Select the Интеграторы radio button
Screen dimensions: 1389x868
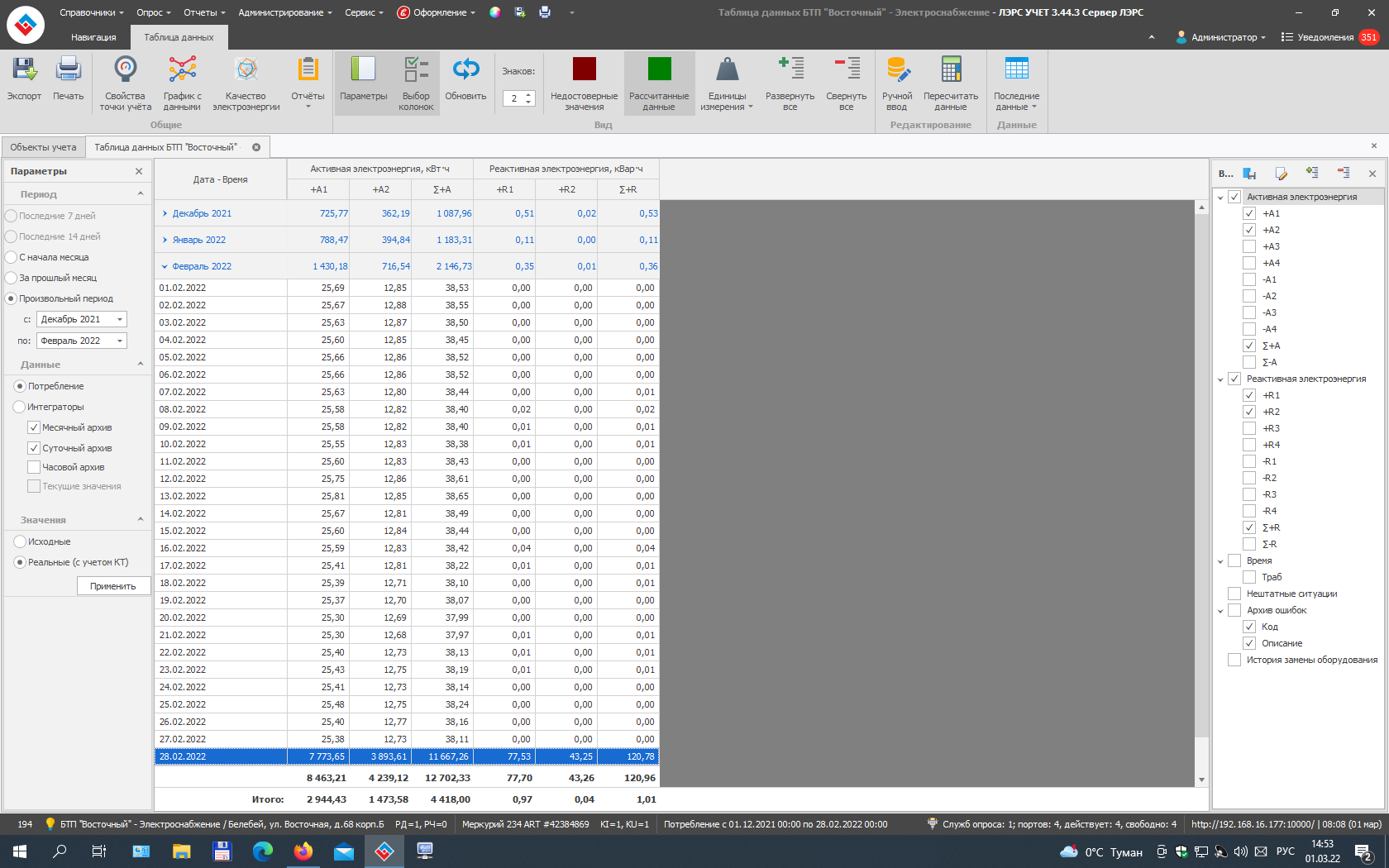(x=20, y=407)
